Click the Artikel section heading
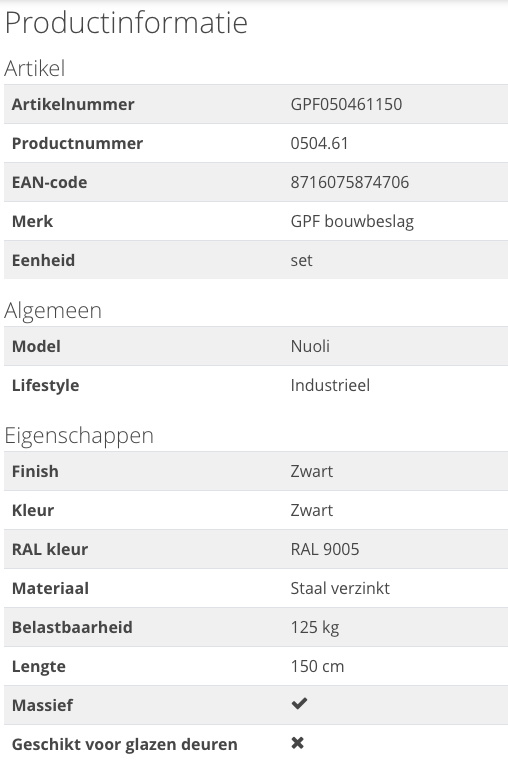This screenshot has width=508, height=760. coord(34,68)
